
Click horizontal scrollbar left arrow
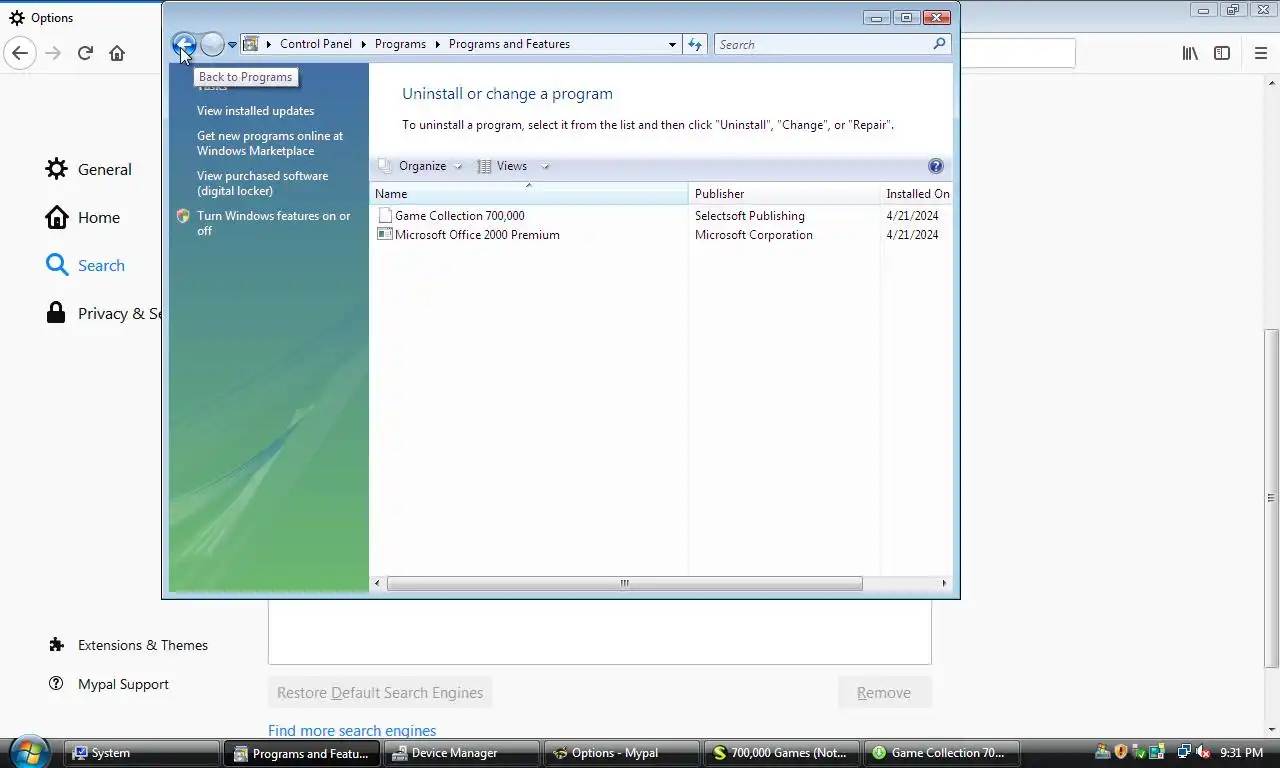pyautogui.click(x=378, y=583)
